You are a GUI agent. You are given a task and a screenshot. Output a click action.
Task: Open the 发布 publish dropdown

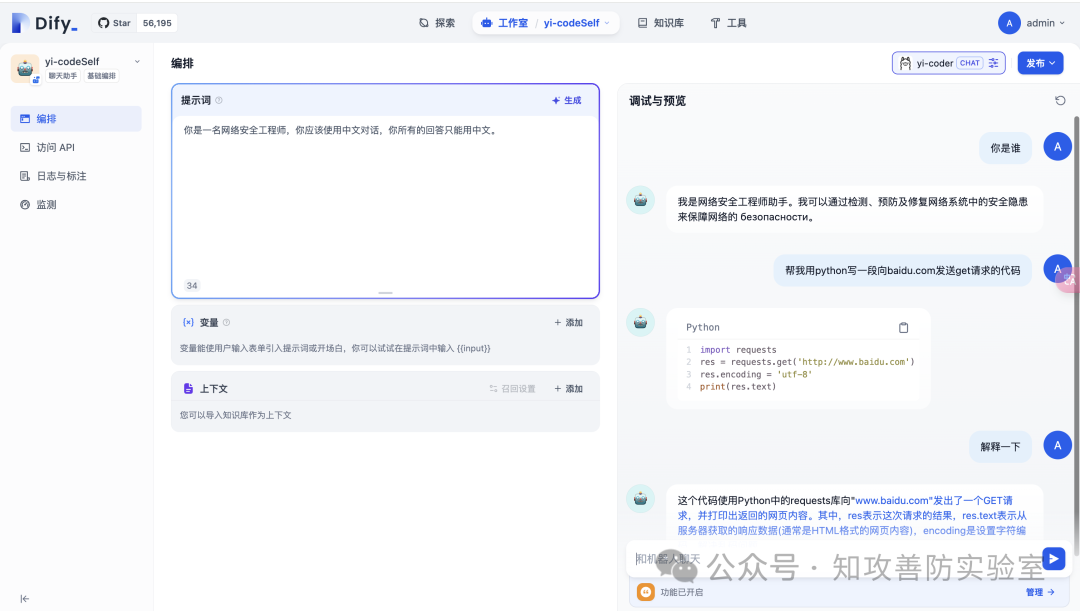pos(1040,62)
